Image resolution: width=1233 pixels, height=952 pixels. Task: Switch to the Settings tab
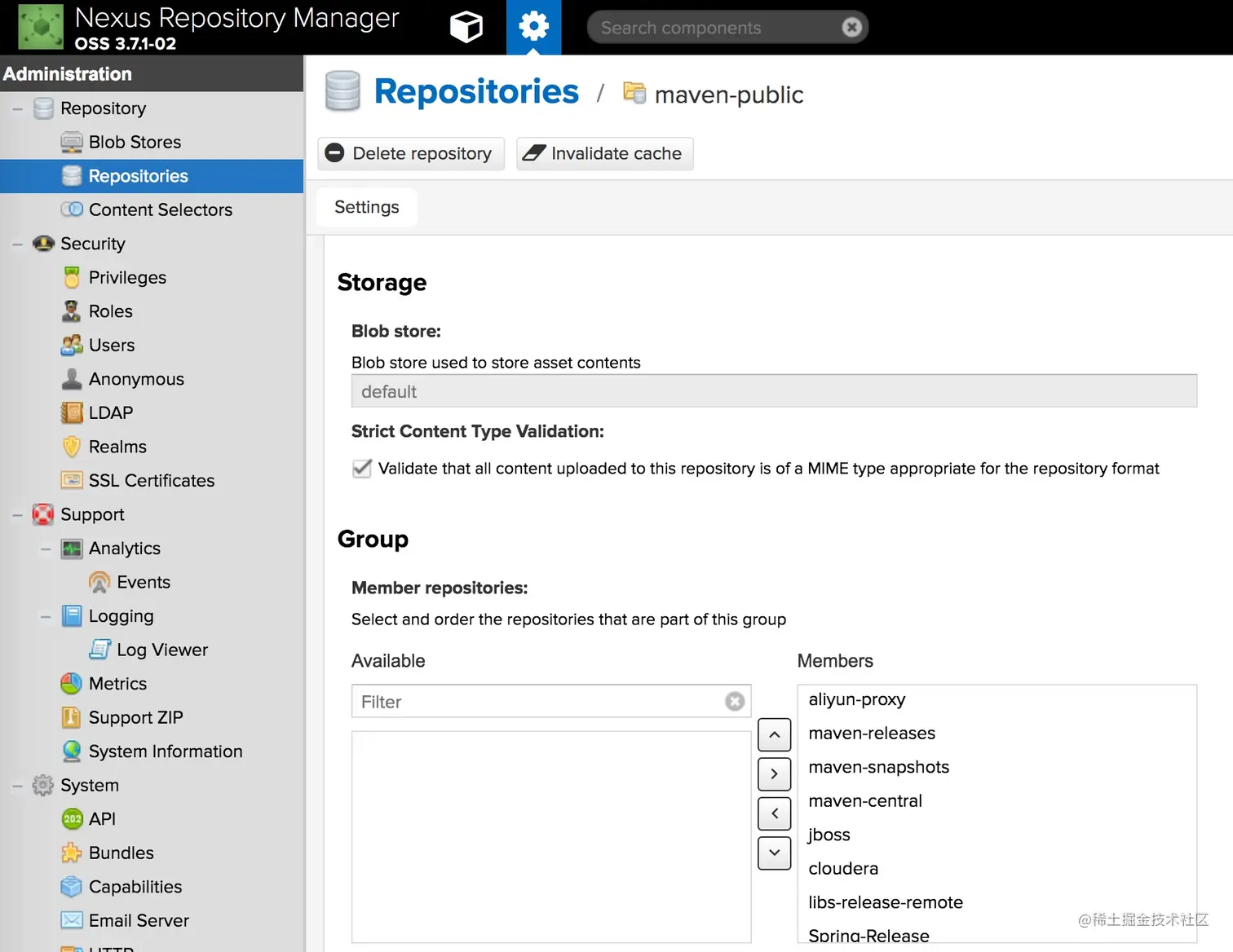[x=366, y=207]
